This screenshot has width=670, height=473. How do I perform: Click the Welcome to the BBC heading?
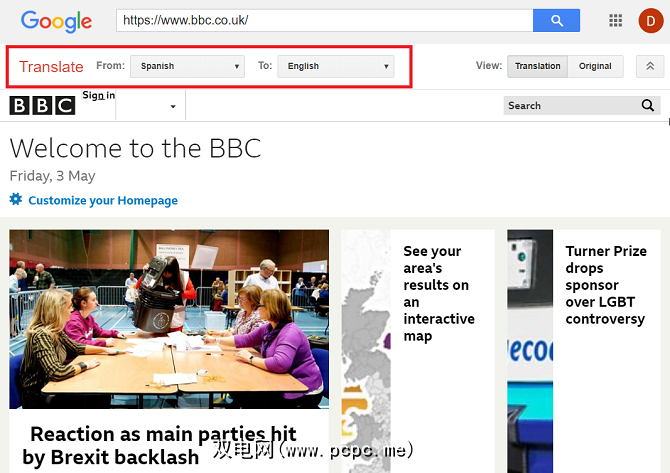point(135,149)
